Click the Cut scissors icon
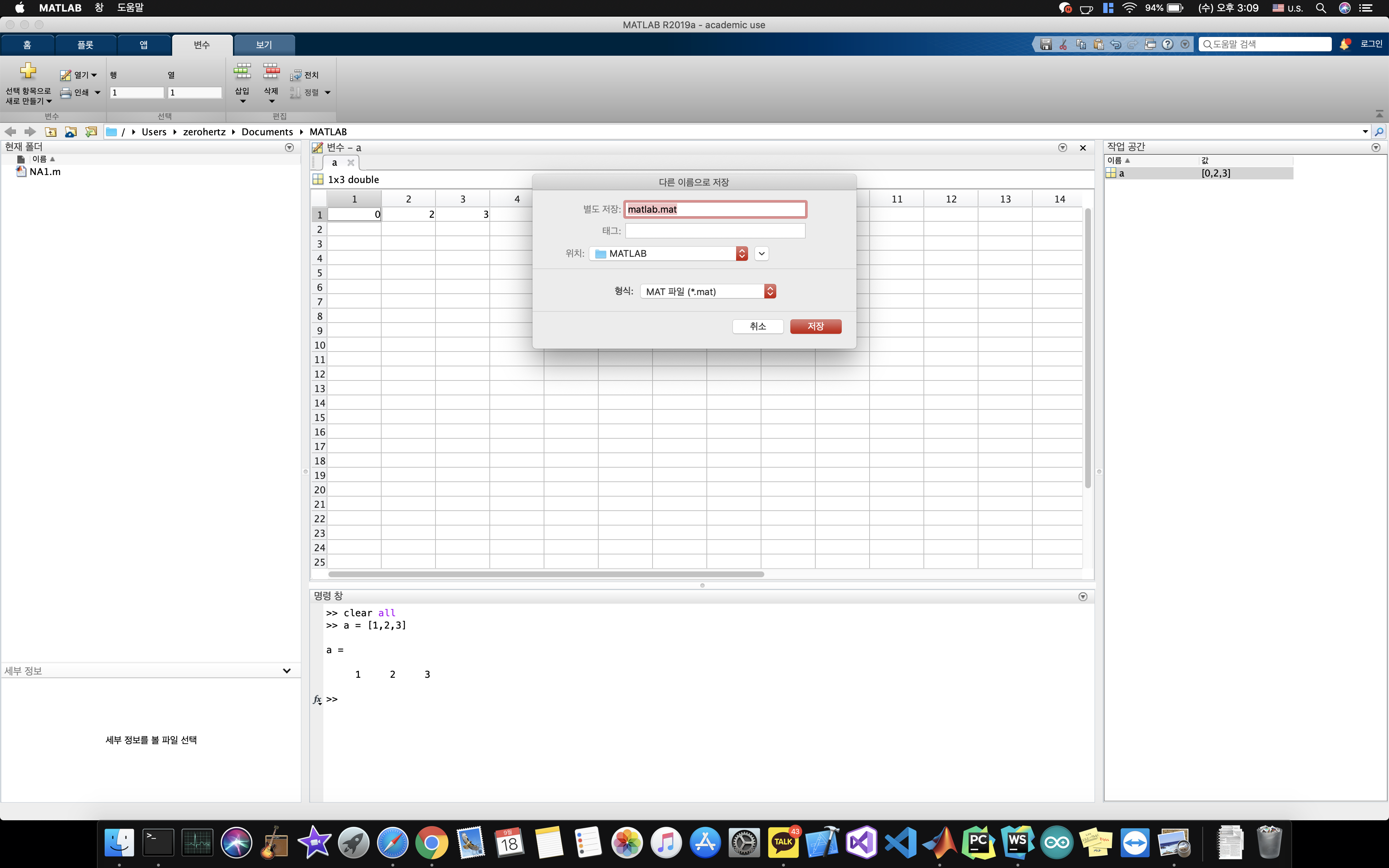 pyautogui.click(x=1063, y=44)
